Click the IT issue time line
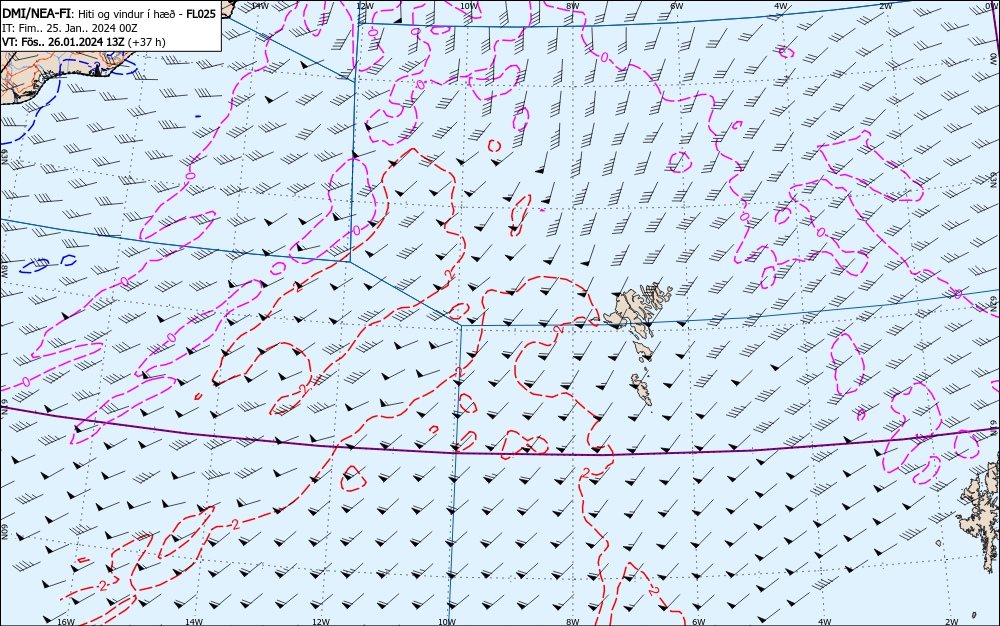Screen dimensions: 1000x626 click(x=70, y=28)
